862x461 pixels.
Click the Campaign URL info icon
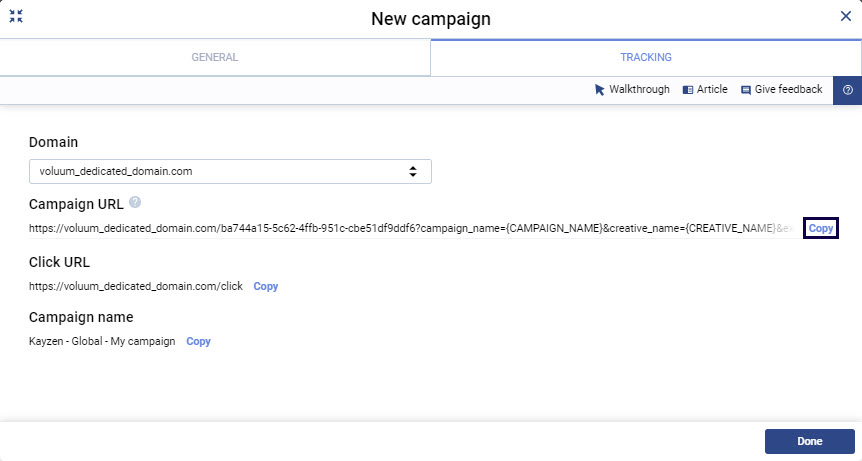135,203
